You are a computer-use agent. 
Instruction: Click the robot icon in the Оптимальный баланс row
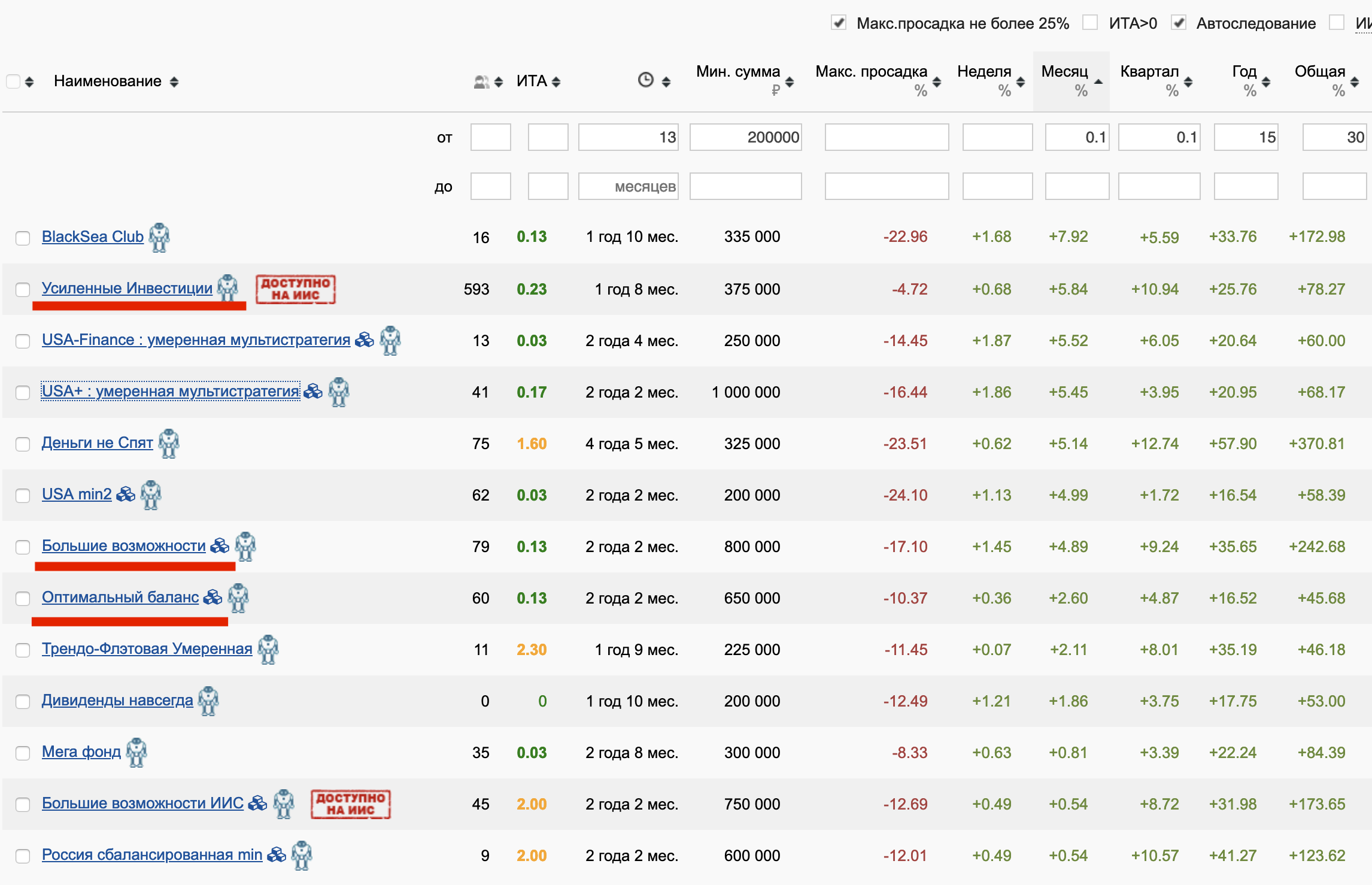[238, 598]
